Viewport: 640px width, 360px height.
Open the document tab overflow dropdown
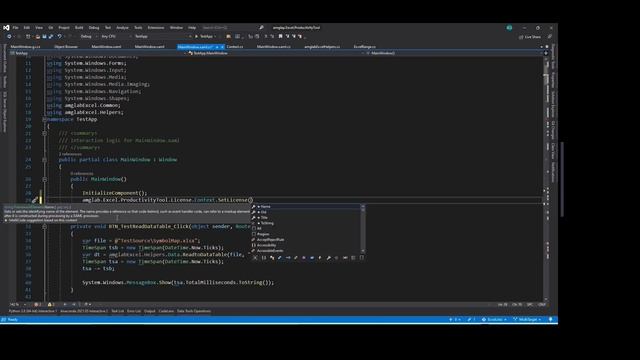tap(542, 47)
